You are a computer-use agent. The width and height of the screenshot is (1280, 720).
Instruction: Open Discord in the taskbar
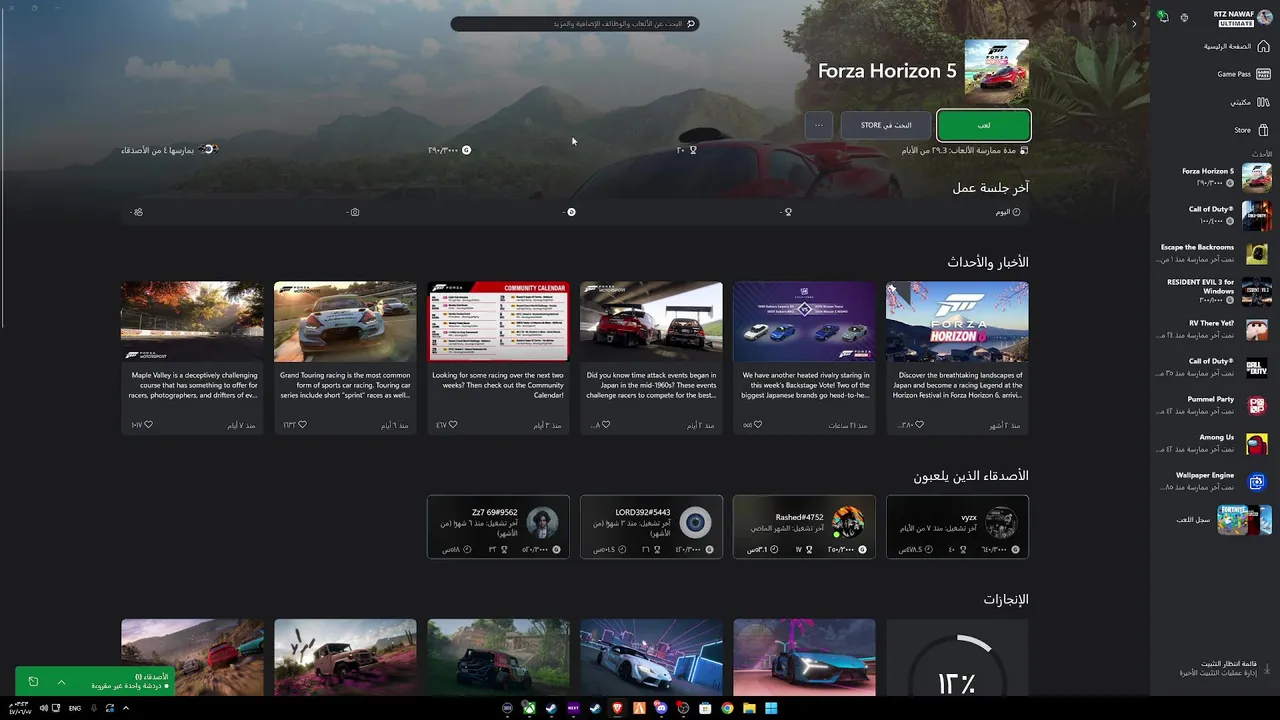(x=661, y=708)
